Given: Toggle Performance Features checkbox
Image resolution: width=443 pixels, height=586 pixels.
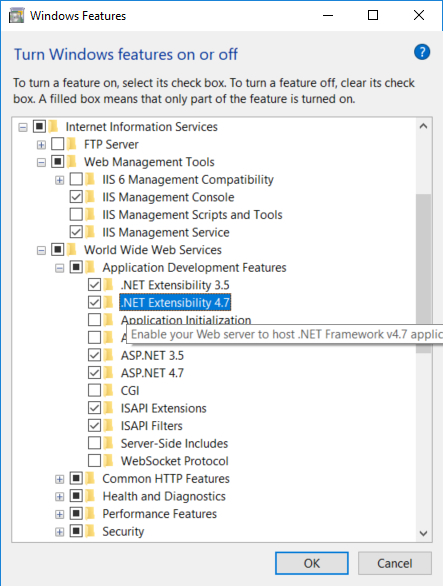Looking at the screenshot, I should pos(76,513).
